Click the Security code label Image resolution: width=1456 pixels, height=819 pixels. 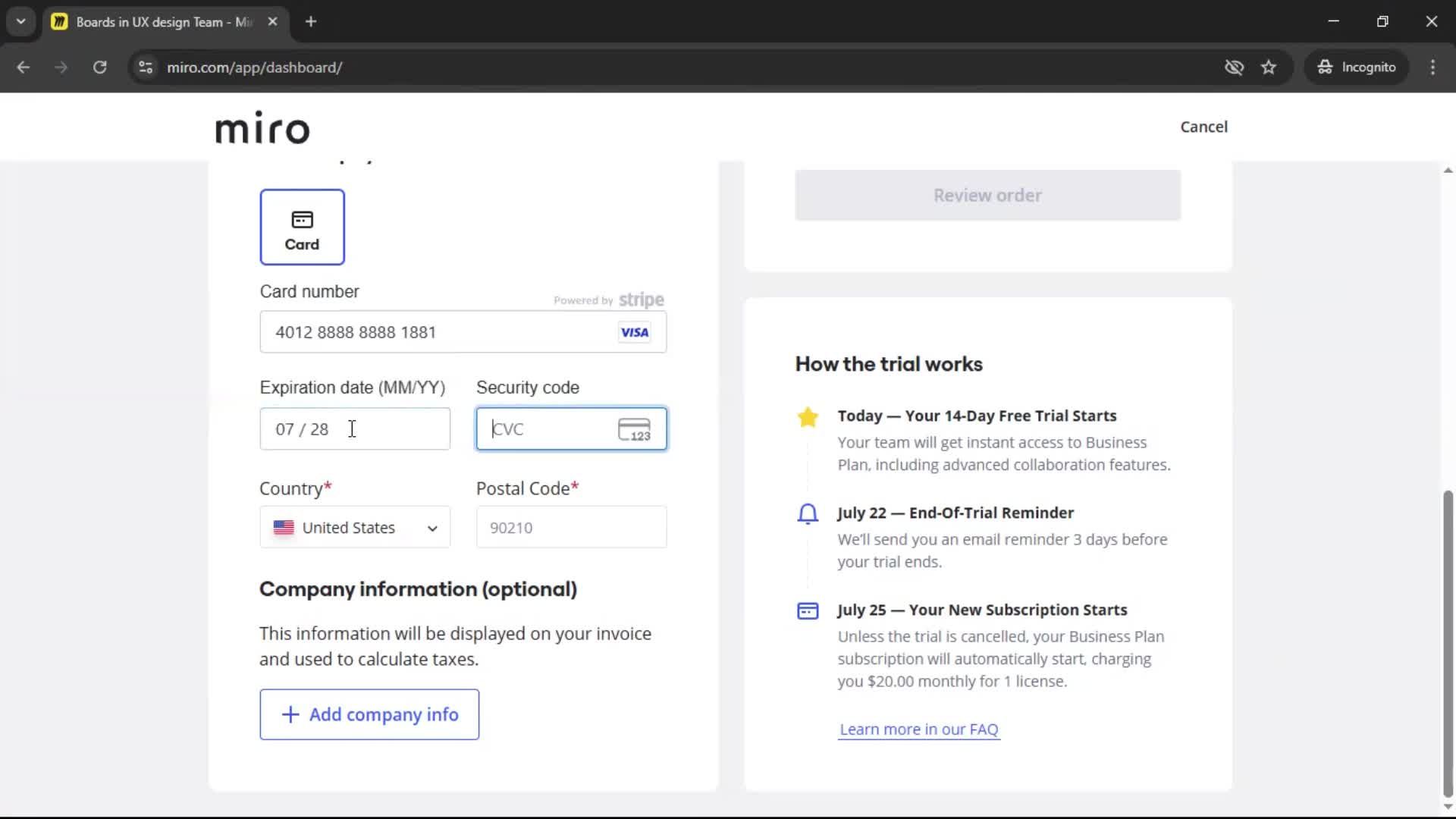[x=528, y=388]
